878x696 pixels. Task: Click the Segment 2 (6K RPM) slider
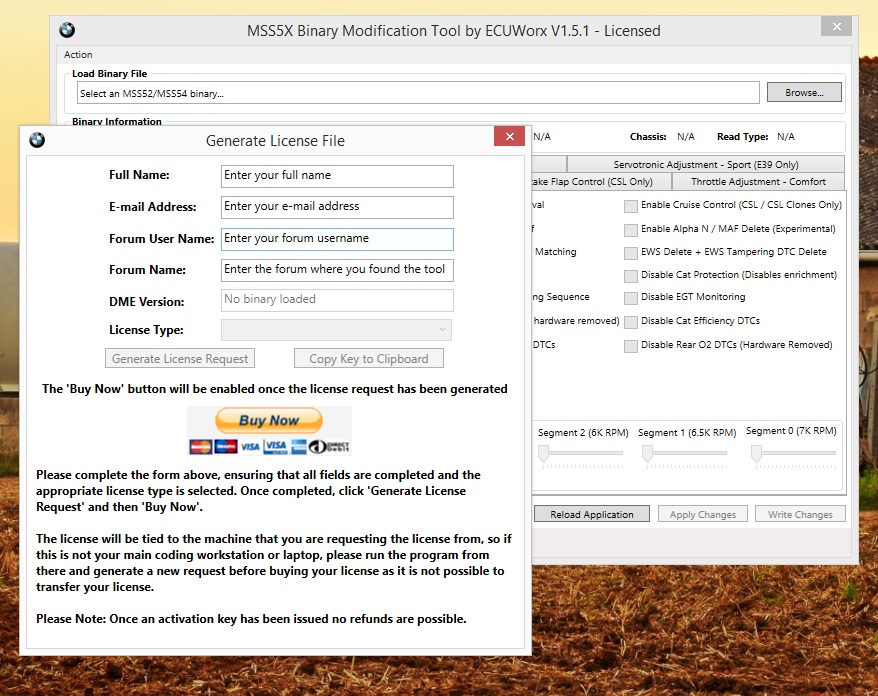click(x=581, y=454)
